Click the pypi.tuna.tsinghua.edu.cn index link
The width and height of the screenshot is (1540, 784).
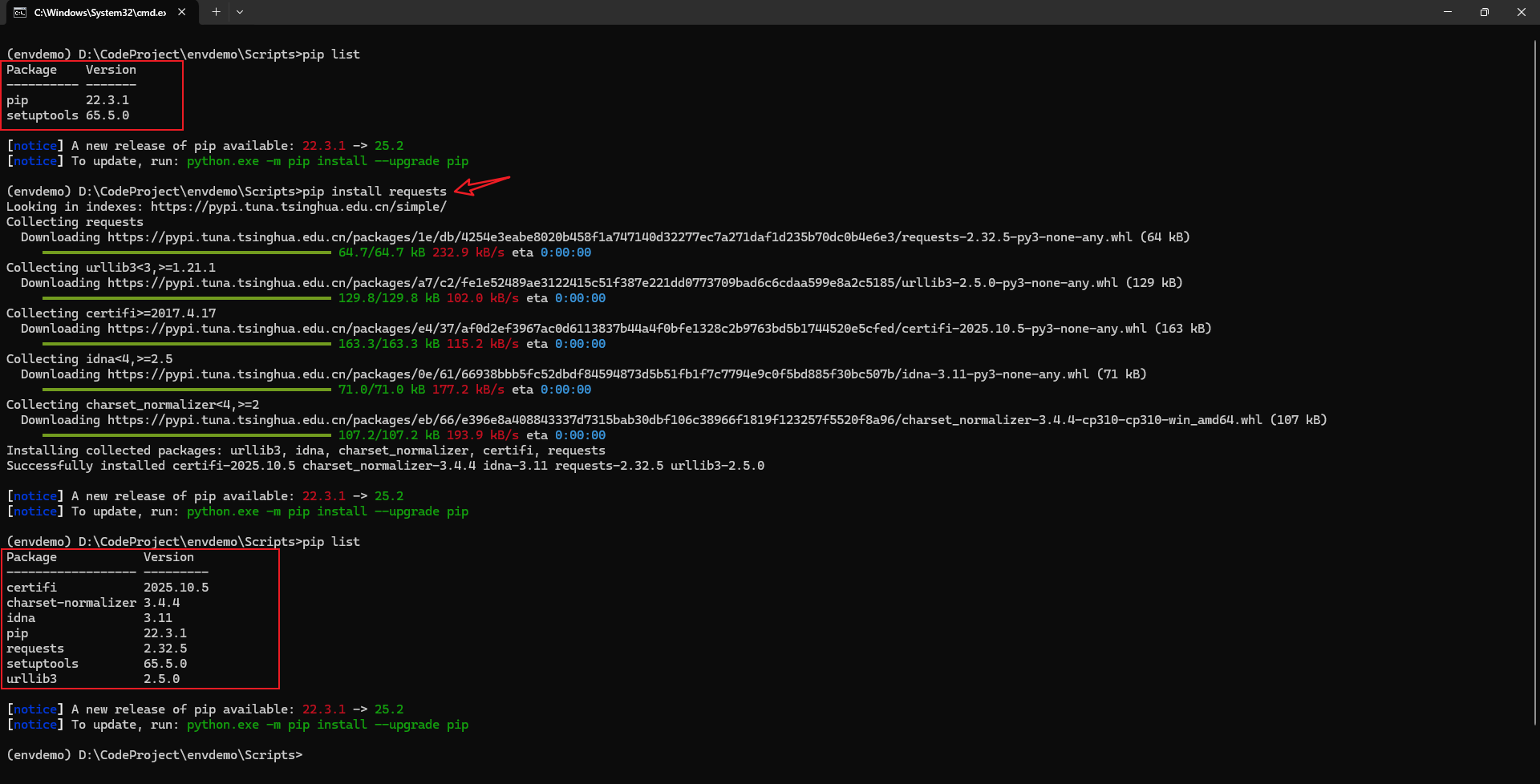[x=297, y=206]
